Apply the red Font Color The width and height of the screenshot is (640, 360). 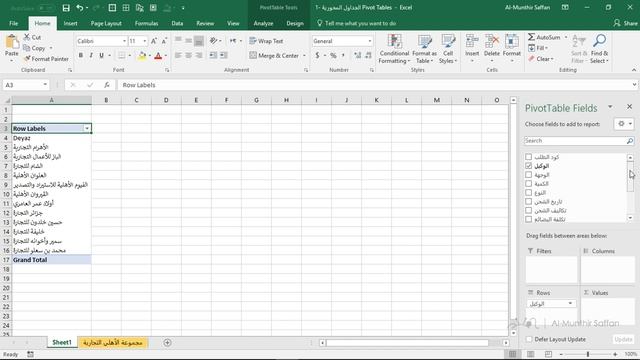[158, 56]
